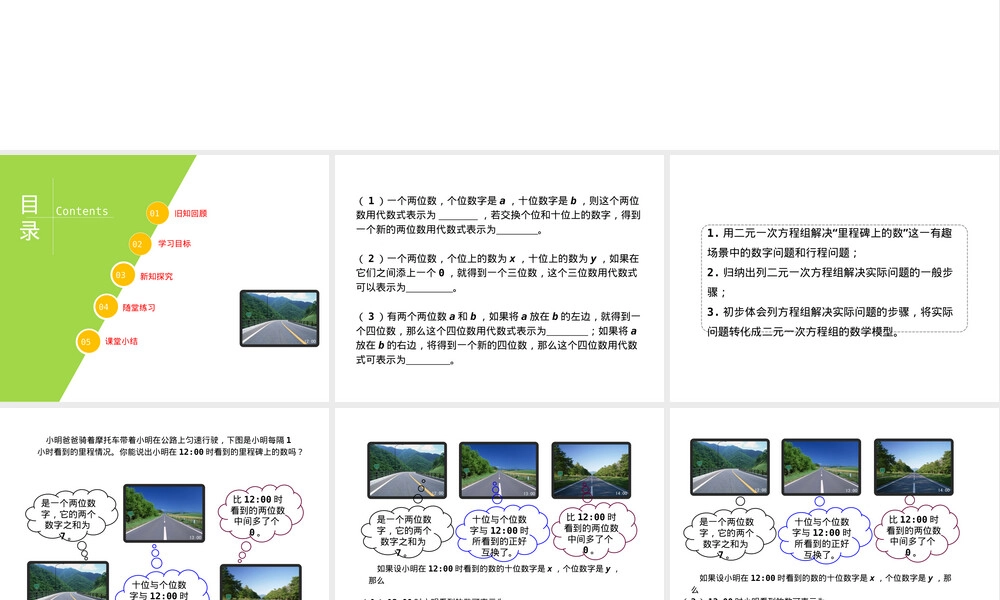
Task: Click the yellow 02 circle on contents slide
Action: point(140,244)
